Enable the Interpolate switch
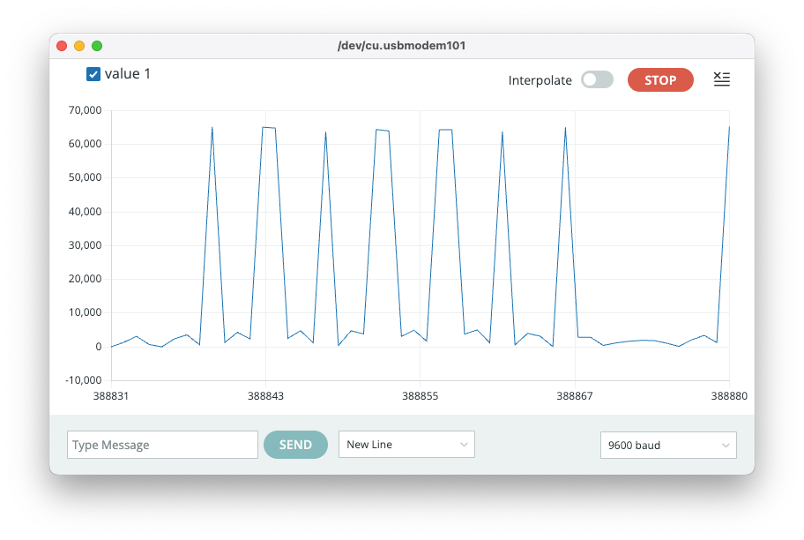Viewport: 804px width, 540px height. (x=597, y=80)
